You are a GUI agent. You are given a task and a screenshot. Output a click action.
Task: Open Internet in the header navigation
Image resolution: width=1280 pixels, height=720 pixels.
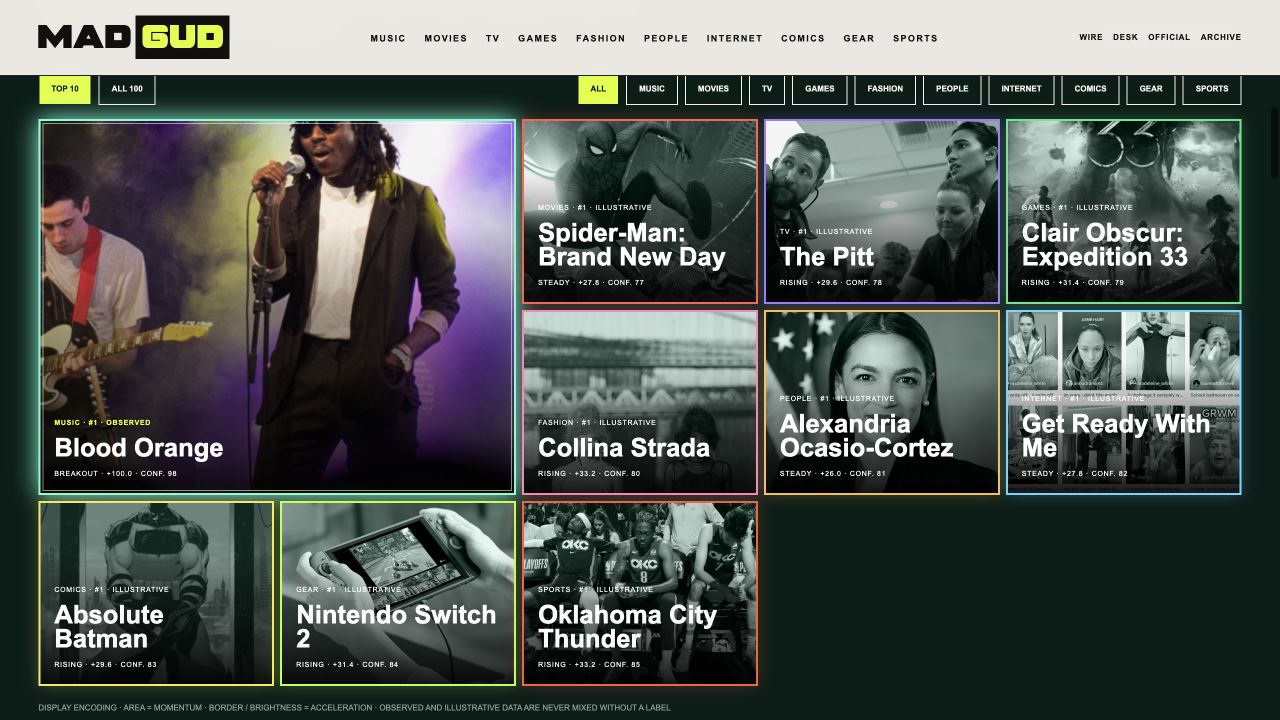(x=735, y=38)
